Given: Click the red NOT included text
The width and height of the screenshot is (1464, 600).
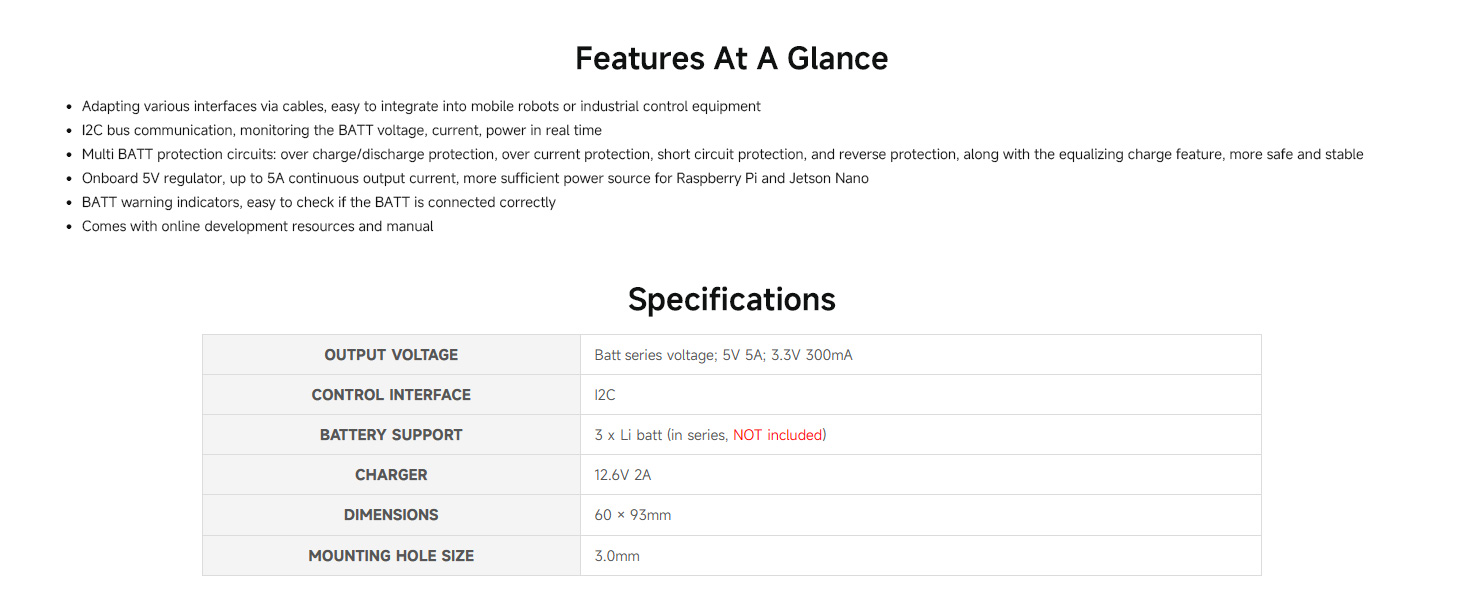Looking at the screenshot, I should tap(779, 435).
